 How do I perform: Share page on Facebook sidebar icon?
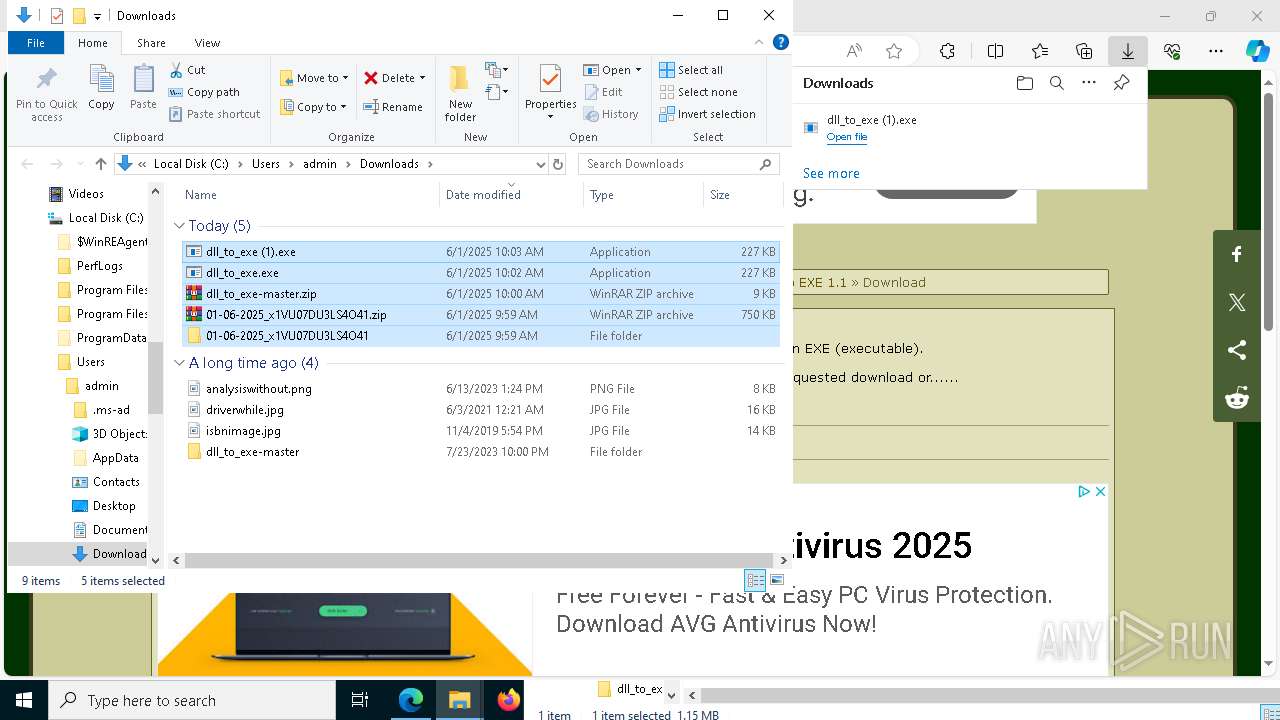1237,254
